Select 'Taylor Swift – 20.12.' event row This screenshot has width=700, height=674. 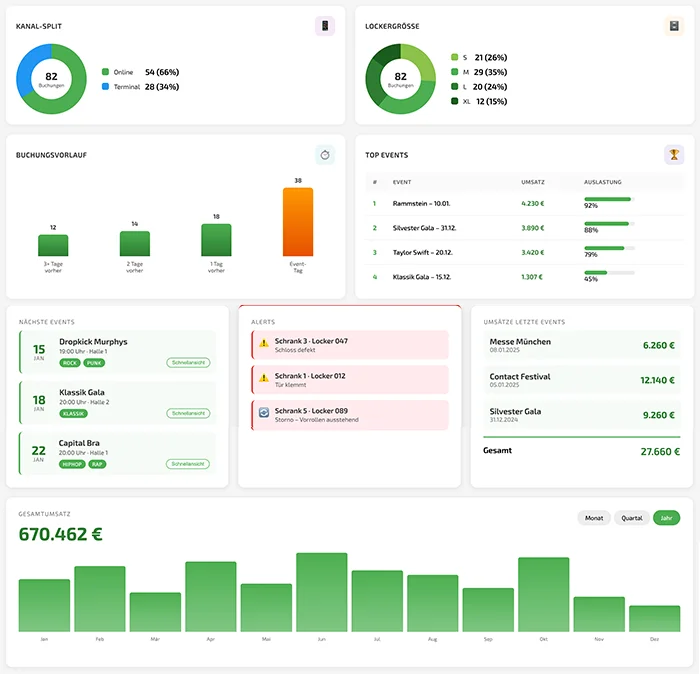pos(525,253)
